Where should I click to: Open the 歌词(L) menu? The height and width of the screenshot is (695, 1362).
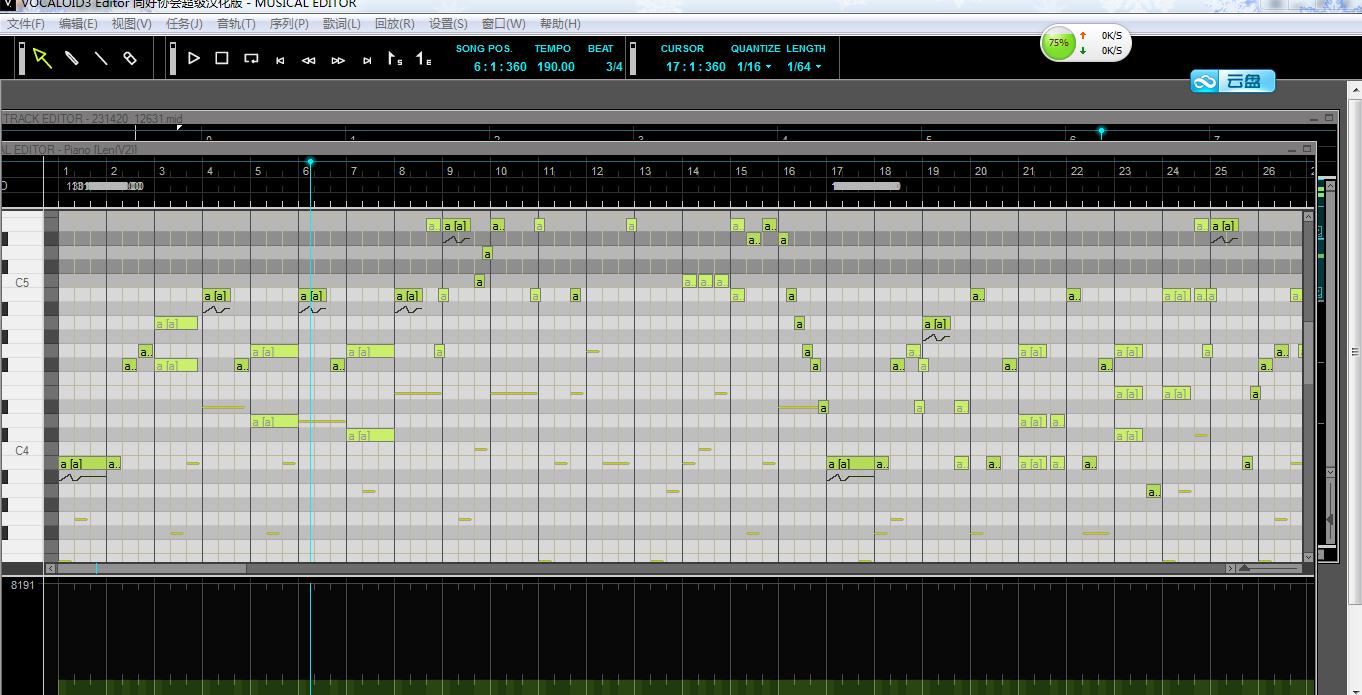pyautogui.click(x=342, y=23)
